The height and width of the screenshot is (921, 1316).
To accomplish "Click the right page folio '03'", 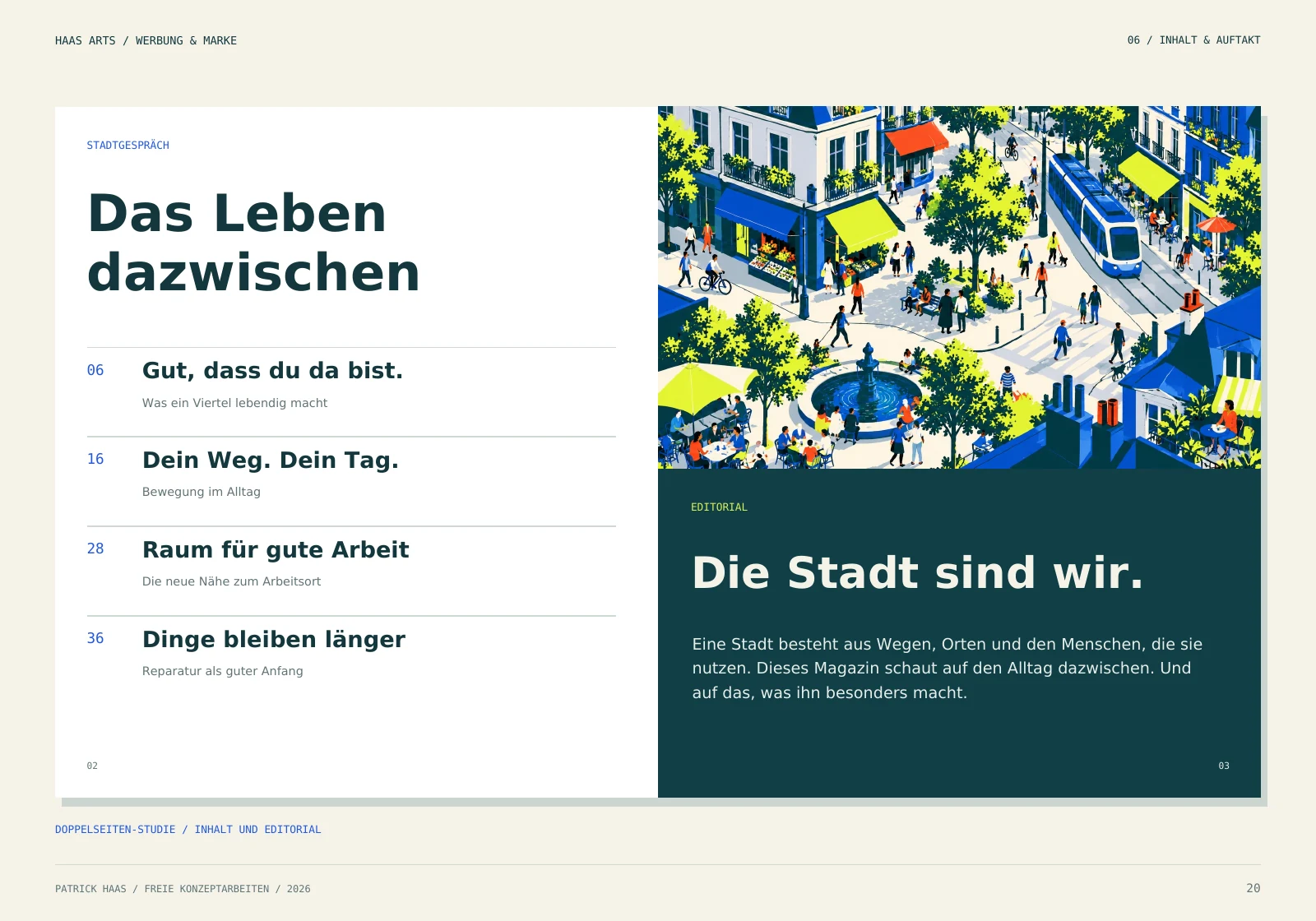I will [x=1224, y=766].
